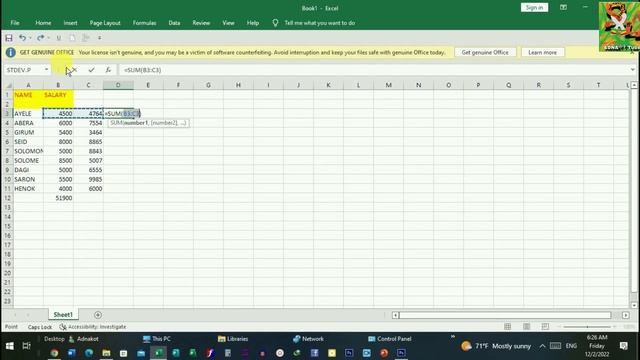
Task: Switch to Page Break Preview icon
Action: 545,327
